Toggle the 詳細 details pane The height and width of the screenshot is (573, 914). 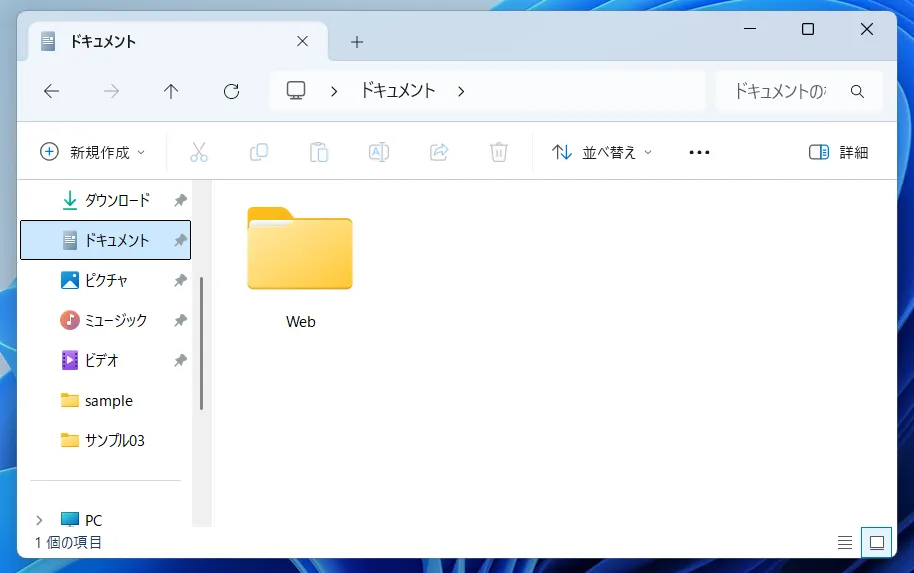(839, 152)
